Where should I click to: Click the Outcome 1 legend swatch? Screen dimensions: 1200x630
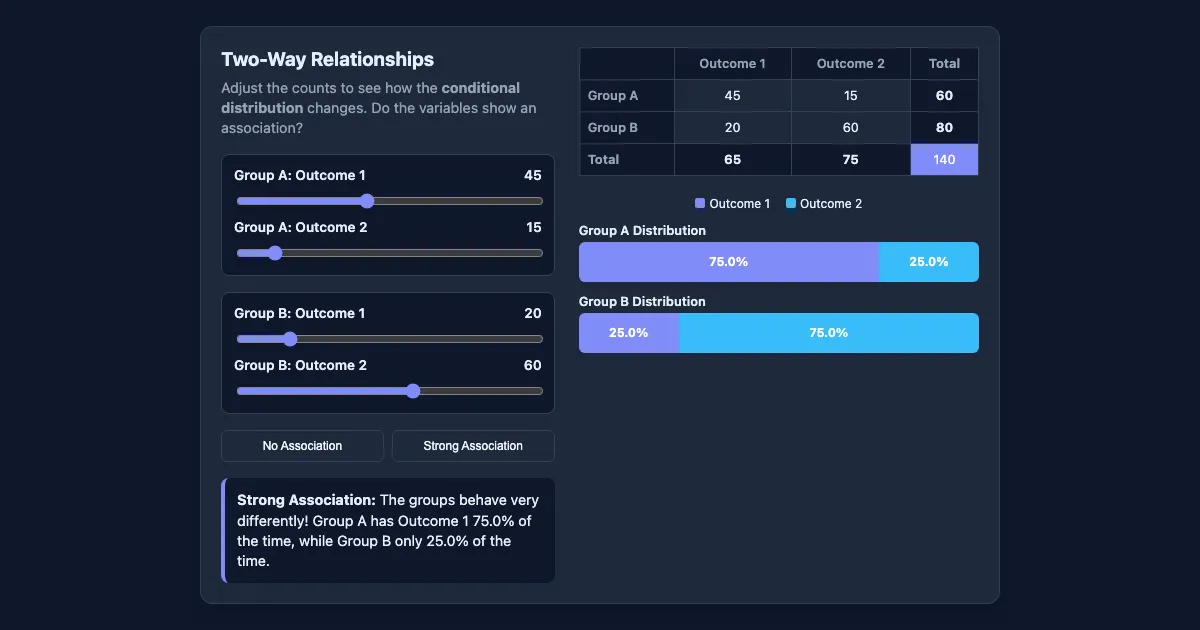coord(700,204)
